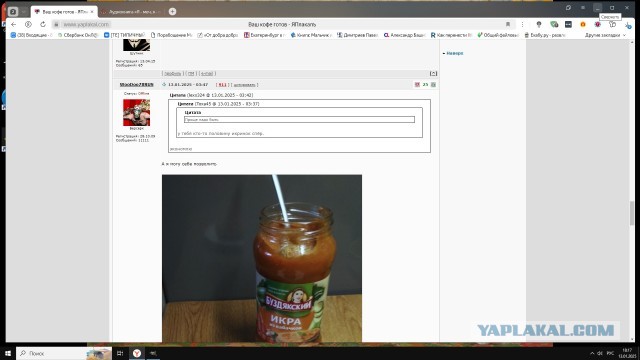This screenshot has width=640, height=360.
Task: Open the three-dot page menu in address bar
Action: click(522, 24)
